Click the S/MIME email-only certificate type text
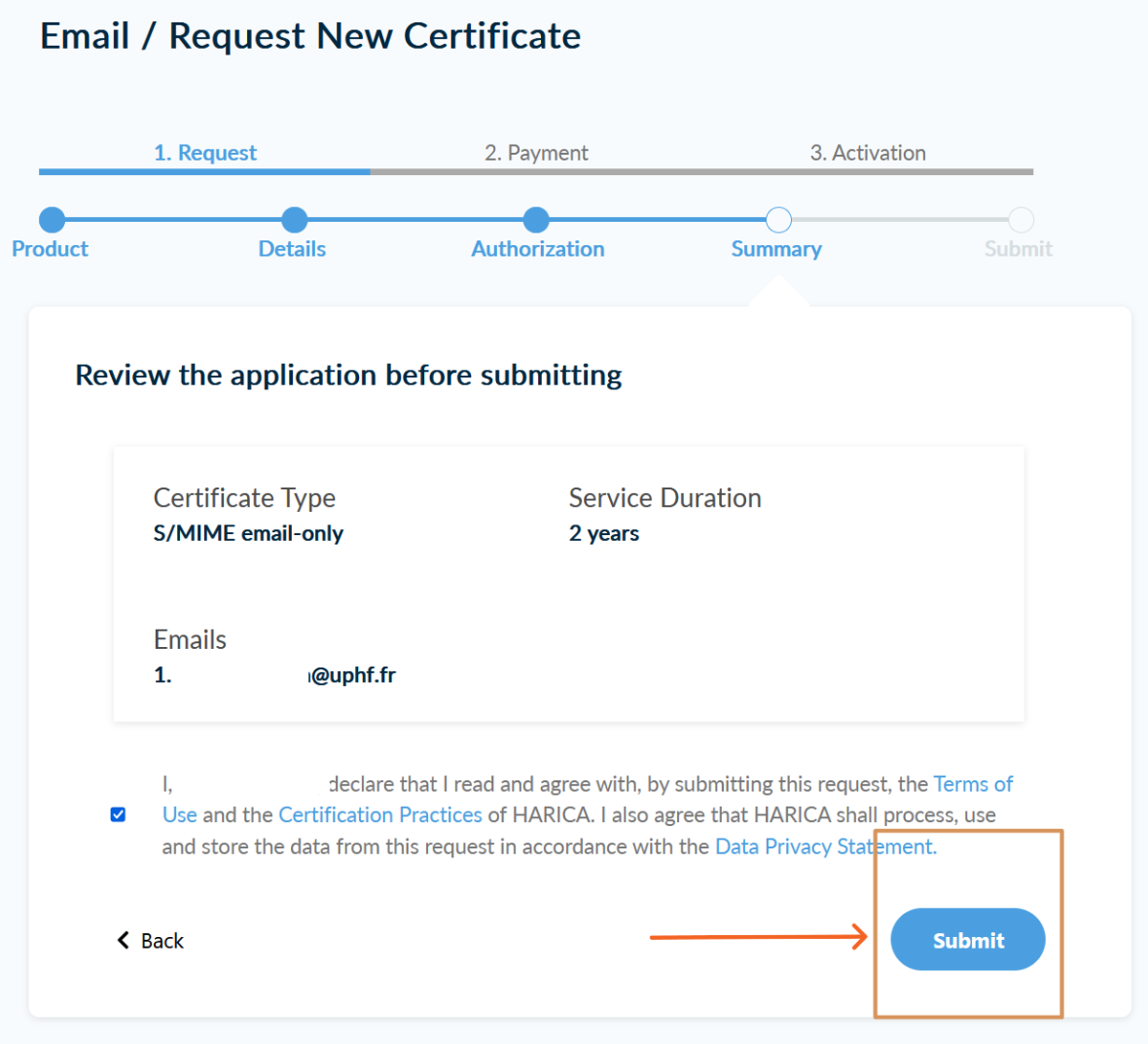1148x1044 pixels. coord(248,533)
